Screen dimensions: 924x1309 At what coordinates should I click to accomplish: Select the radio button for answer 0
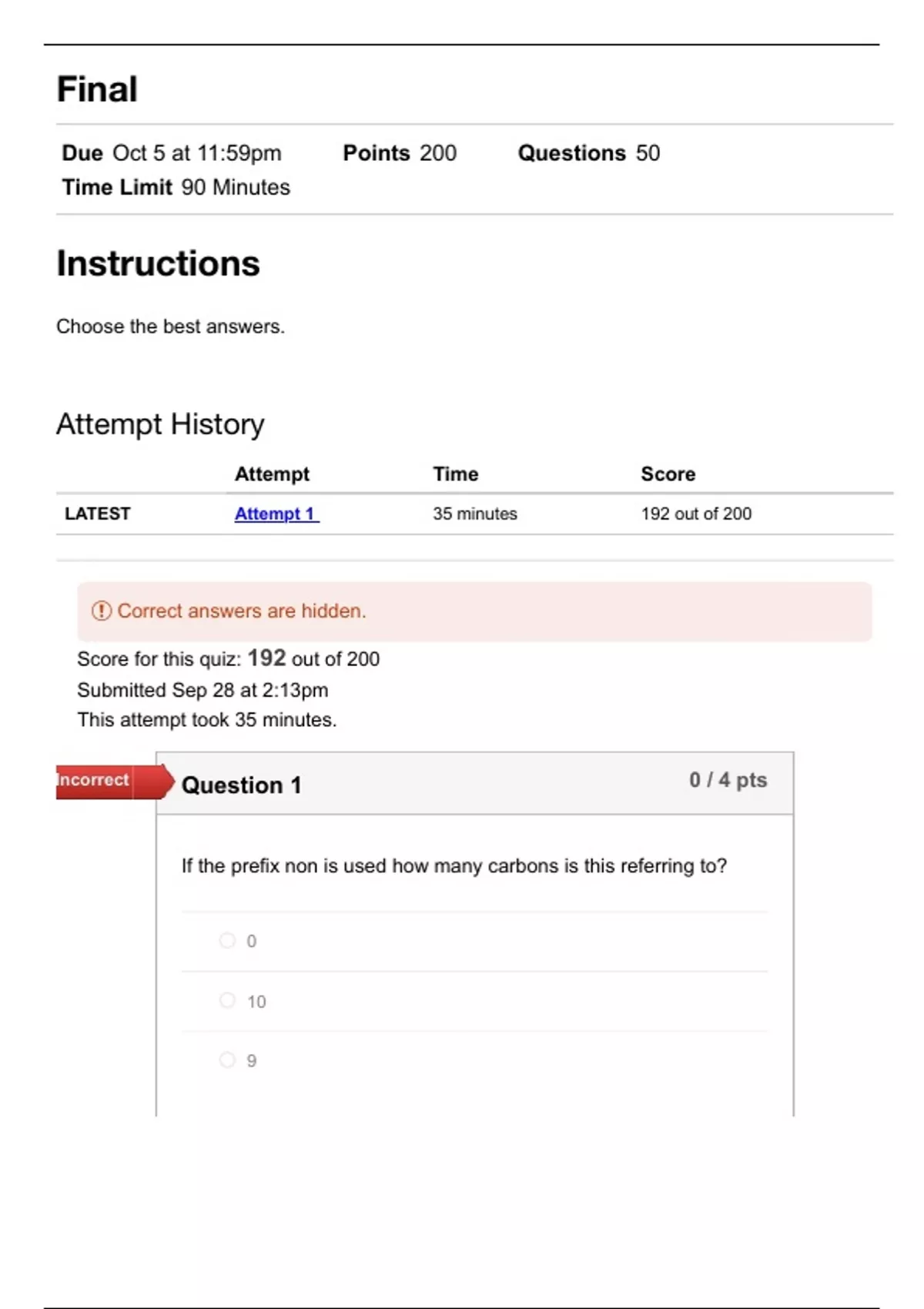[x=227, y=940]
